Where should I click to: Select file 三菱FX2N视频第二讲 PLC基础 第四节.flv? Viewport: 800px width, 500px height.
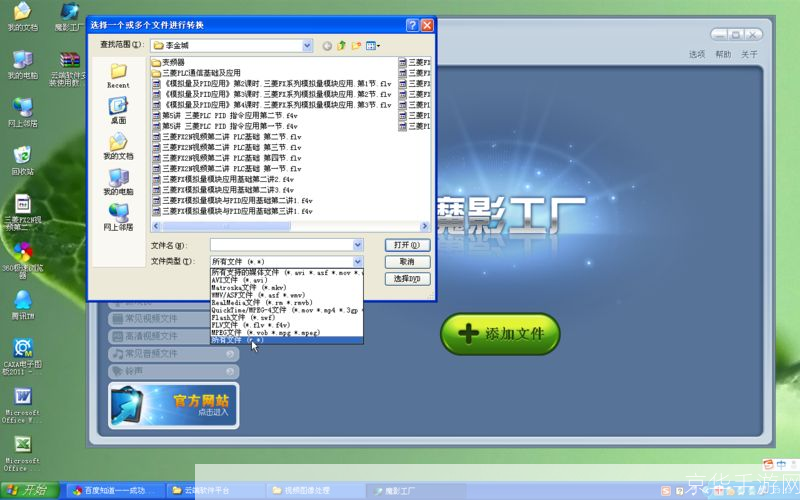click(x=227, y=158)
